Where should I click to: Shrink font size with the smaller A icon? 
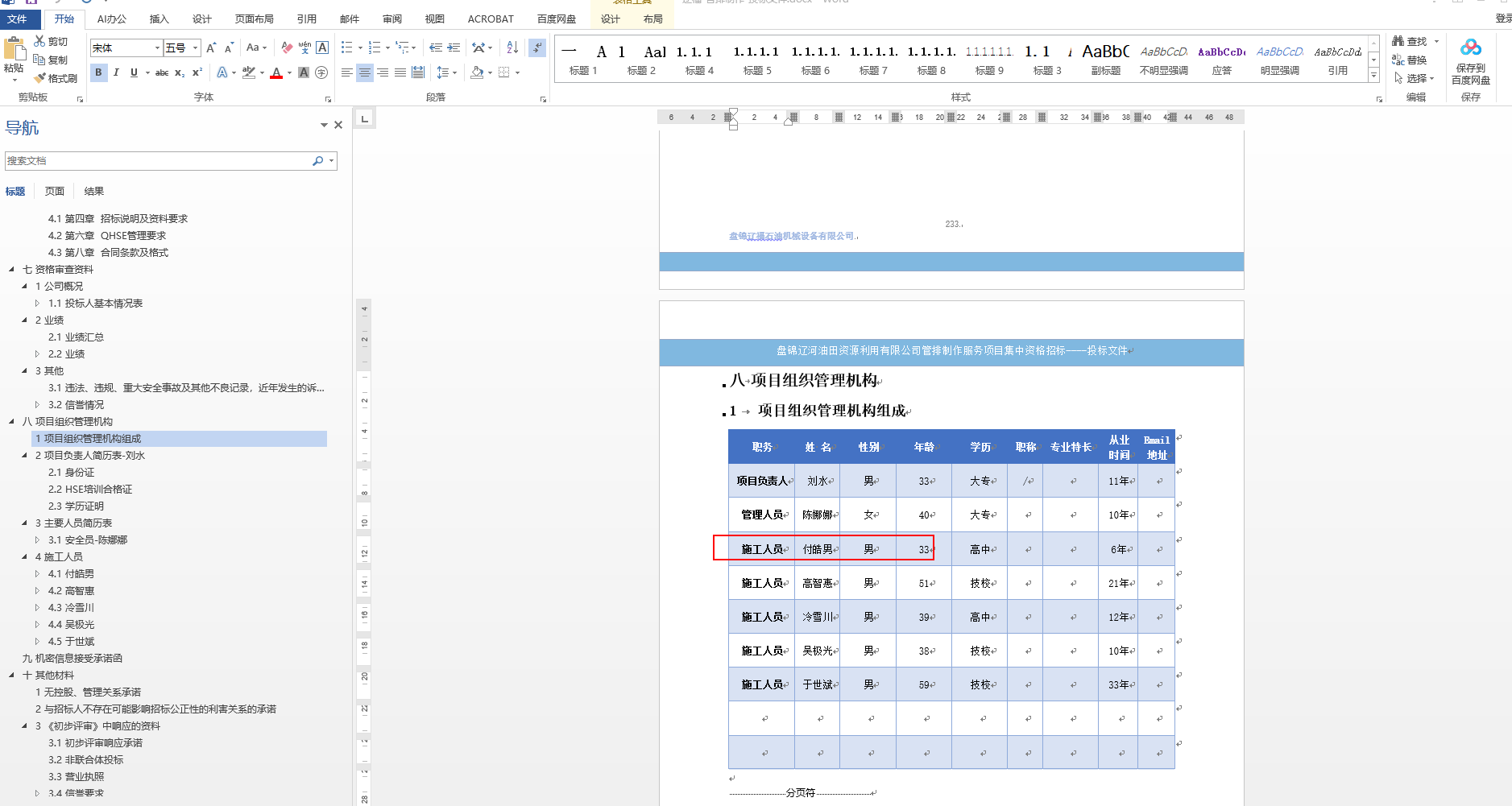coord(229,48)
